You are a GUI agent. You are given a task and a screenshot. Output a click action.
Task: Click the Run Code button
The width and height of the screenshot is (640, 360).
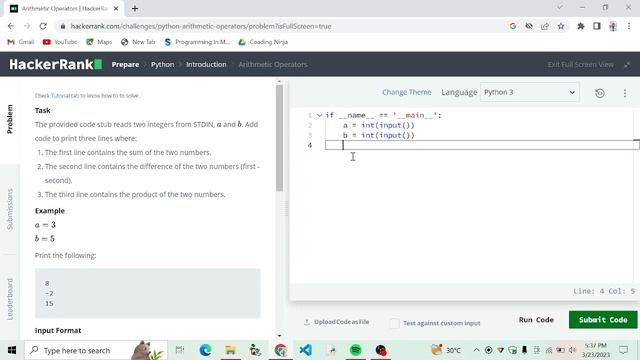[536, 320]
